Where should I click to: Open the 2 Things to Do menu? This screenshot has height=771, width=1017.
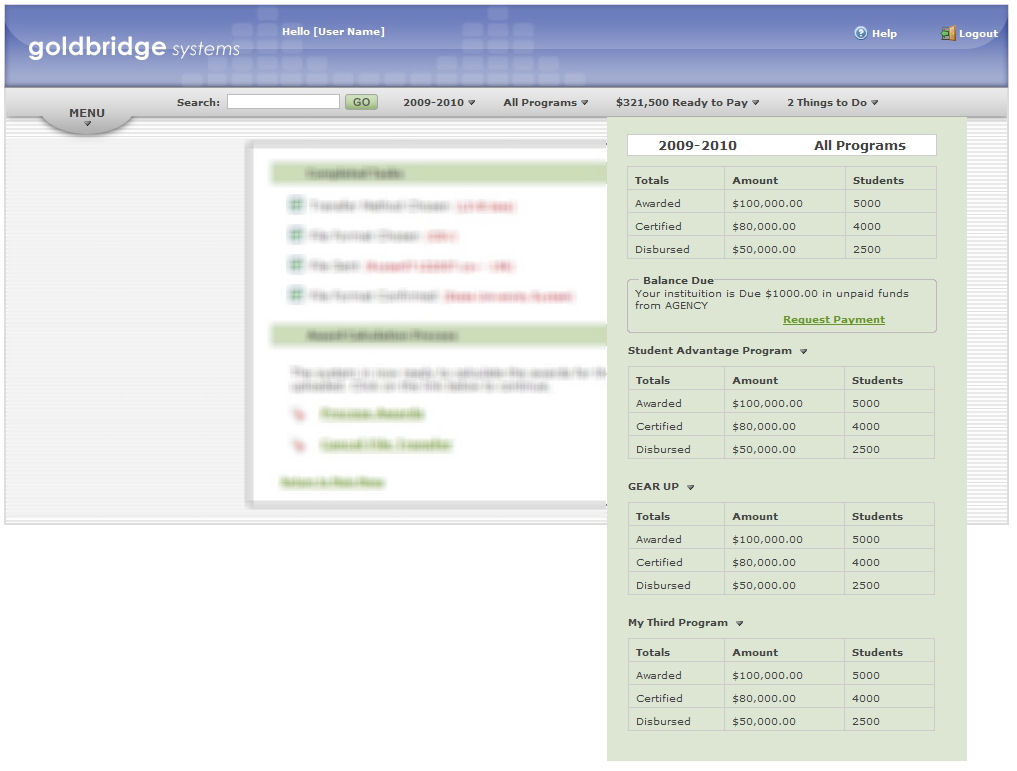tap(832, 102)
